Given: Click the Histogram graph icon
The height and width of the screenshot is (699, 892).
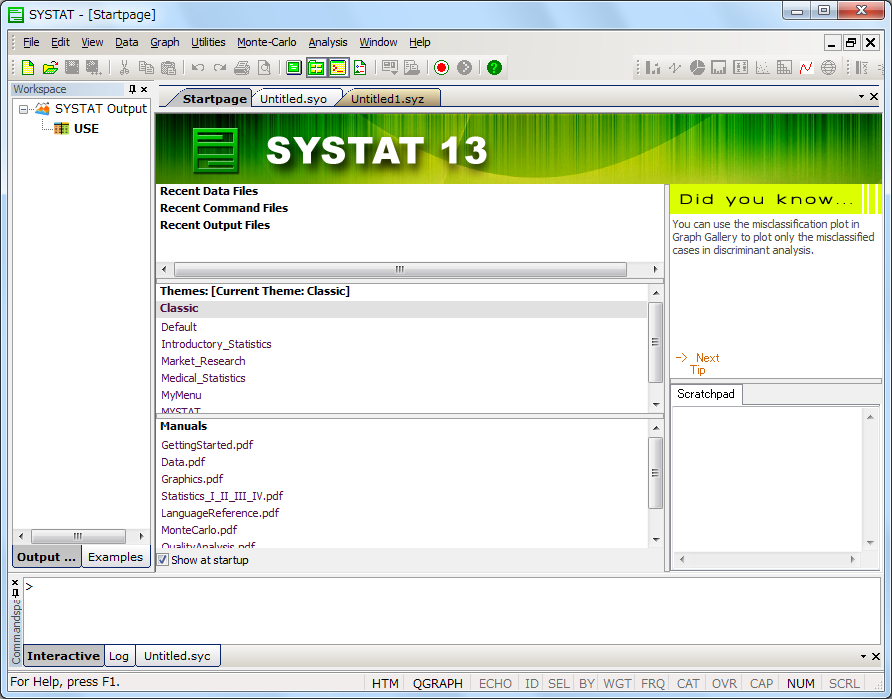Looking at the screenshot, I should click(718, 68).
